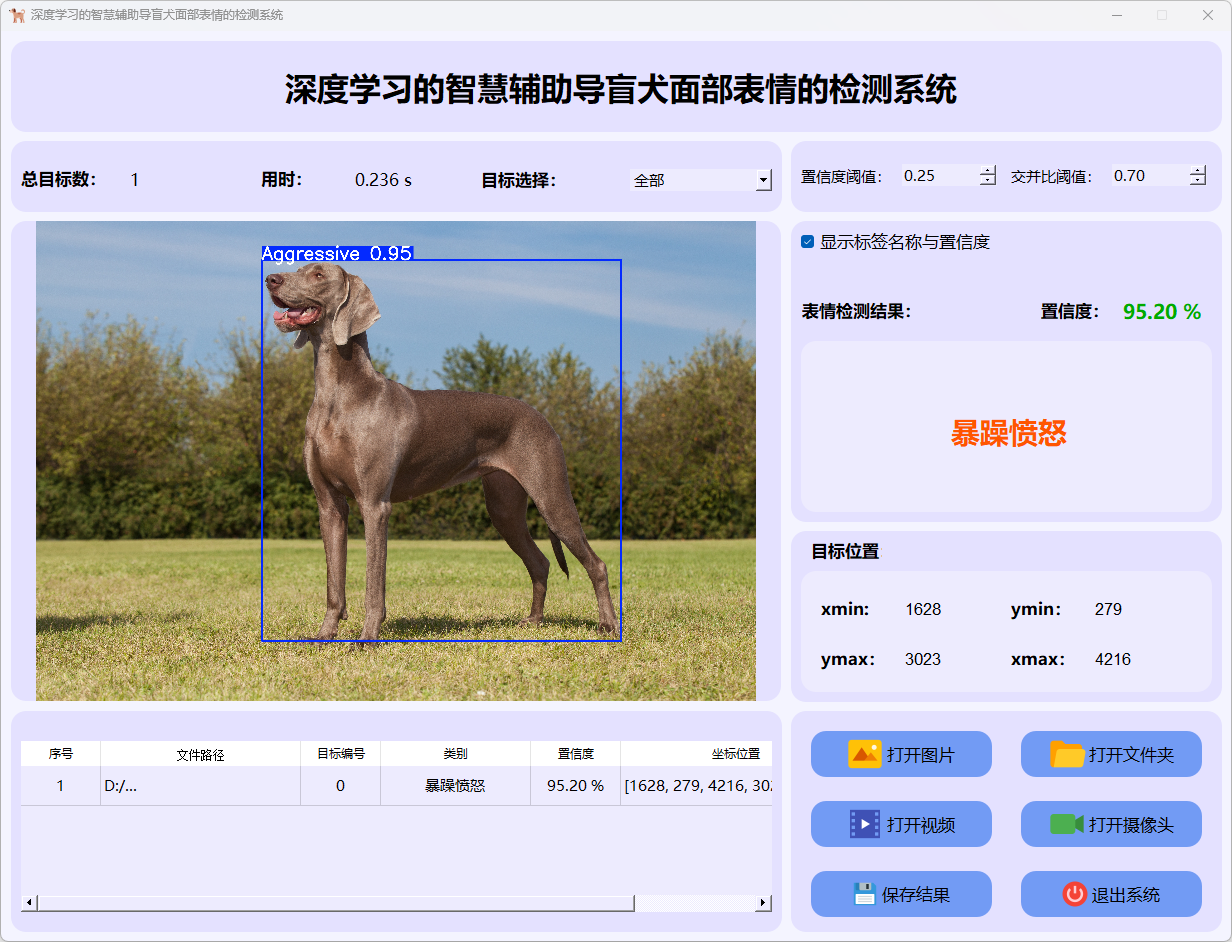Screen dimensions: 1232x942
Task: Click the 保存结果 button label
Action: 916,895
